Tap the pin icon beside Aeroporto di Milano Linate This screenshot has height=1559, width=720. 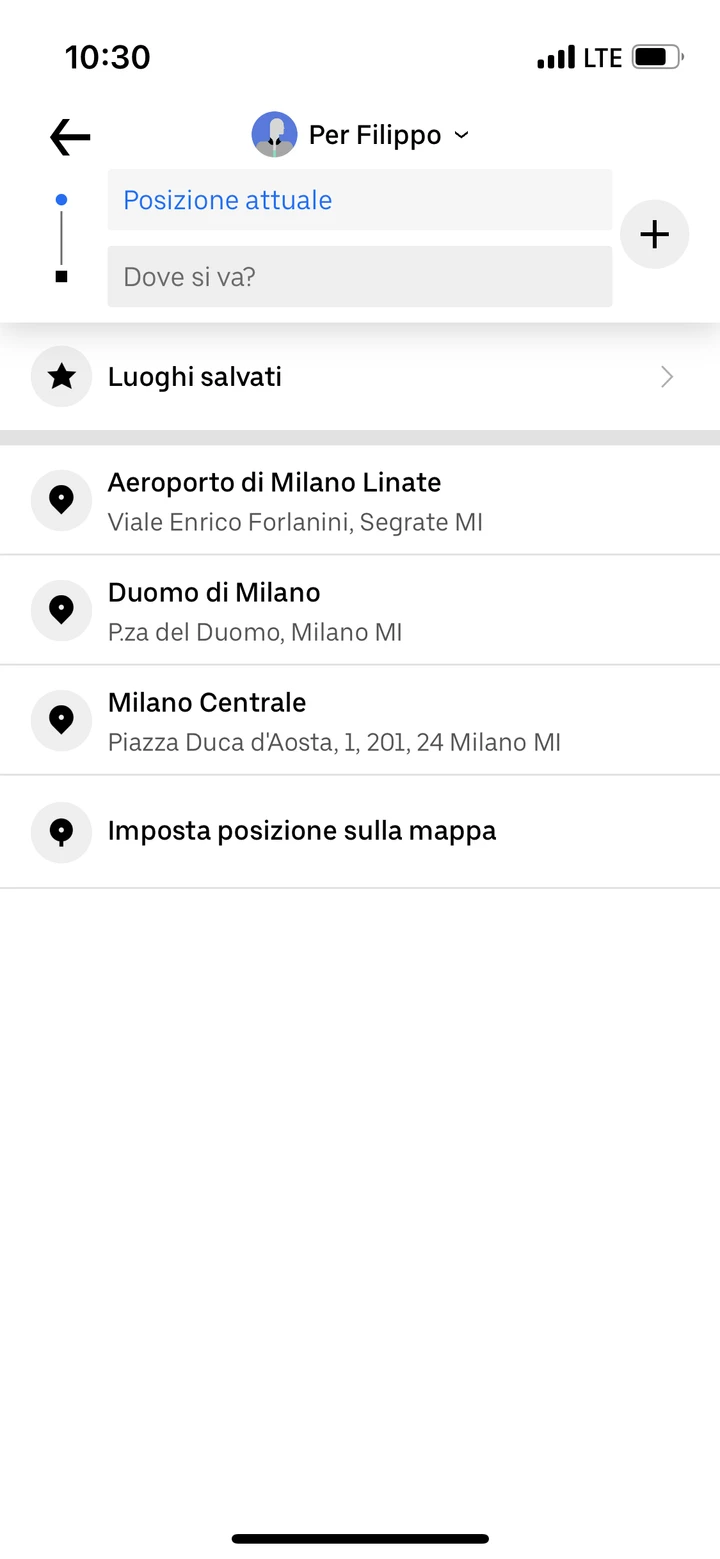(62, 499)
